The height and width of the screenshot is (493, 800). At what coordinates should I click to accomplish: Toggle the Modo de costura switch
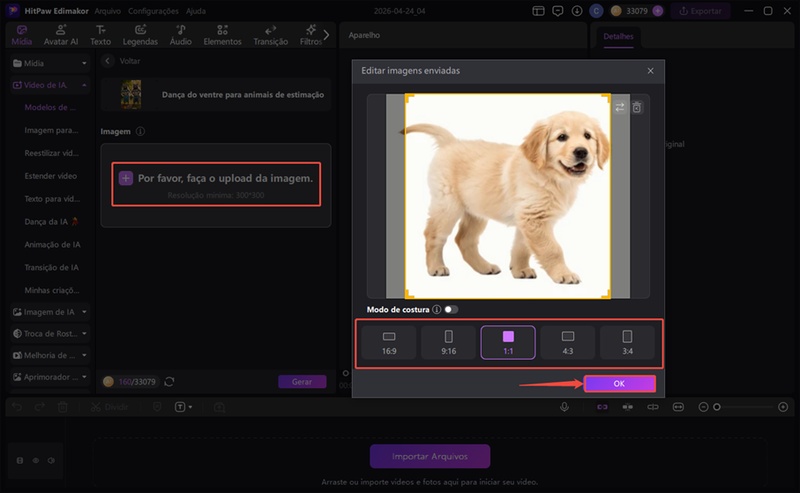pyautogui.click(x=451, y=309)
